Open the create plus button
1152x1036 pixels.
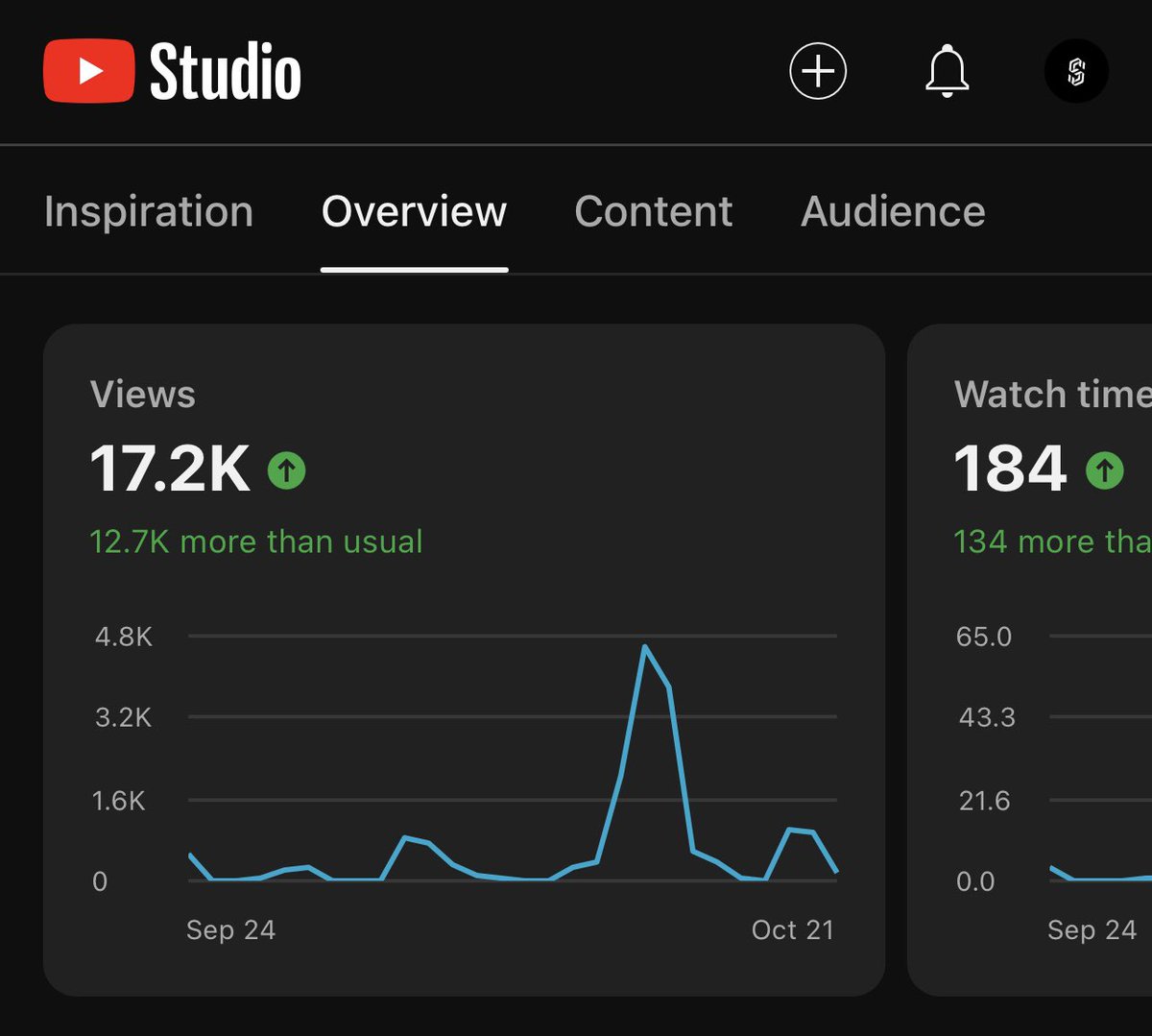(818, 71)
